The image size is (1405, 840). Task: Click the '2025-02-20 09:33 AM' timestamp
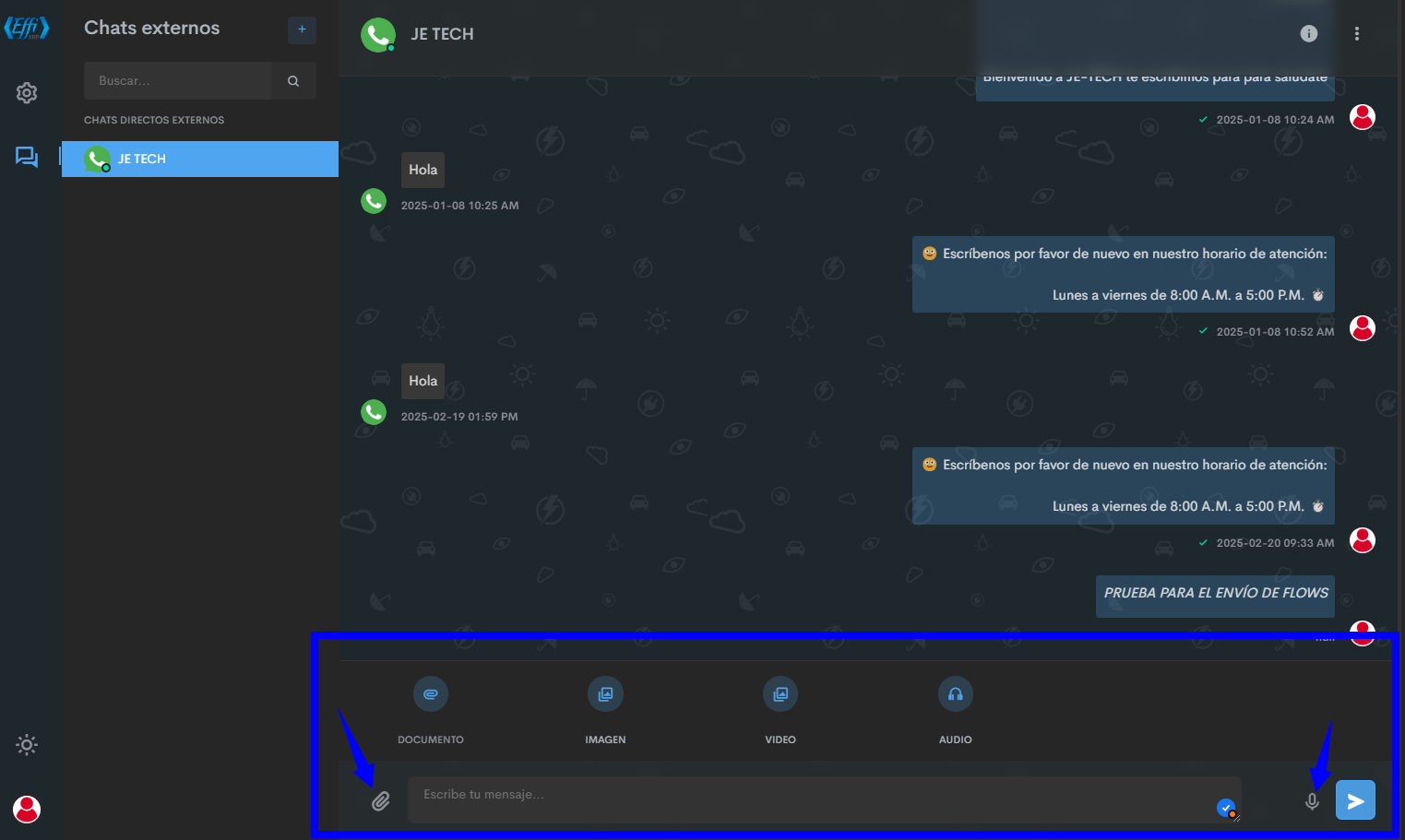click(x=1275, y=543)
